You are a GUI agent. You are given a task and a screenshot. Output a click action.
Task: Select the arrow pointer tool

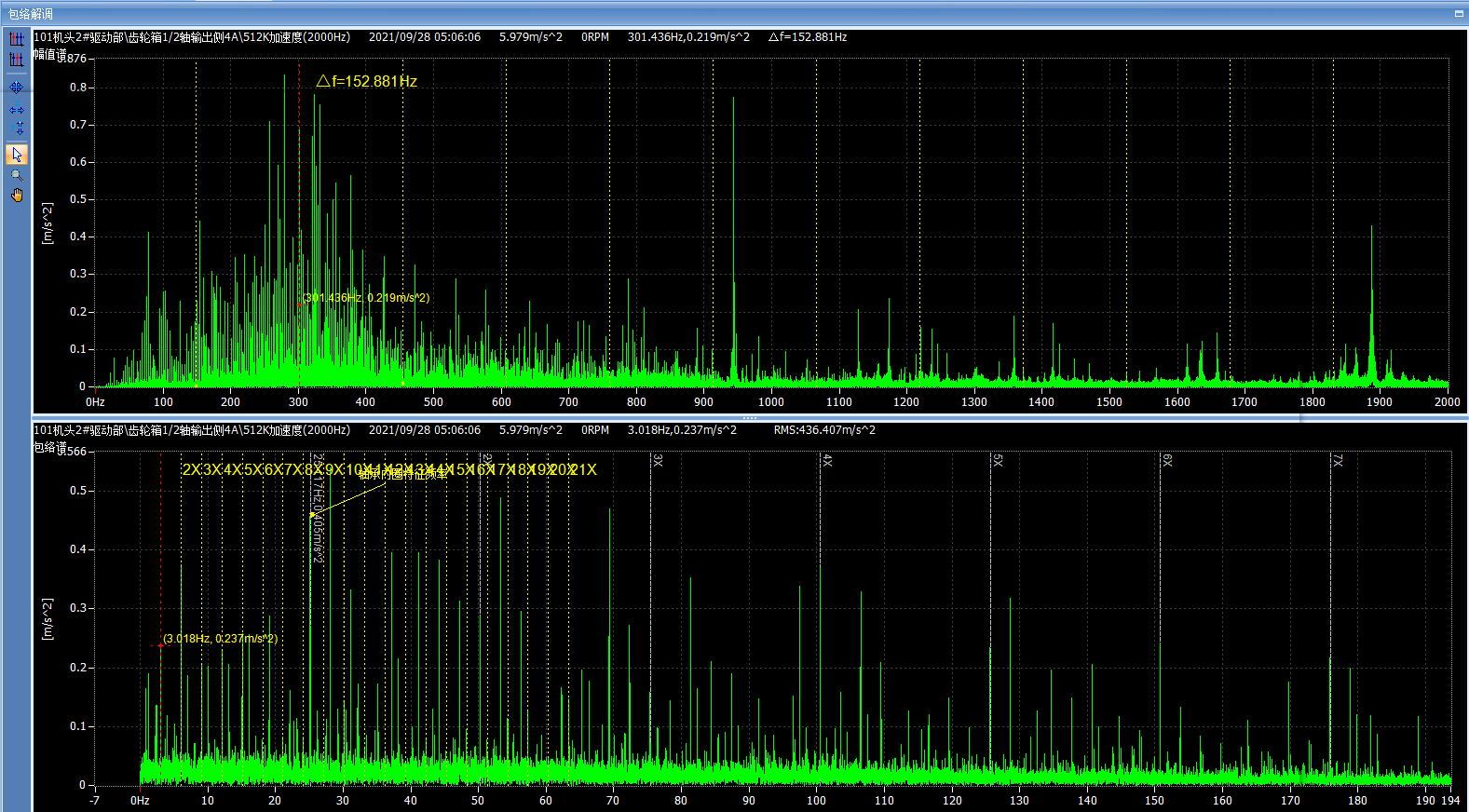(x=17, y=154)
